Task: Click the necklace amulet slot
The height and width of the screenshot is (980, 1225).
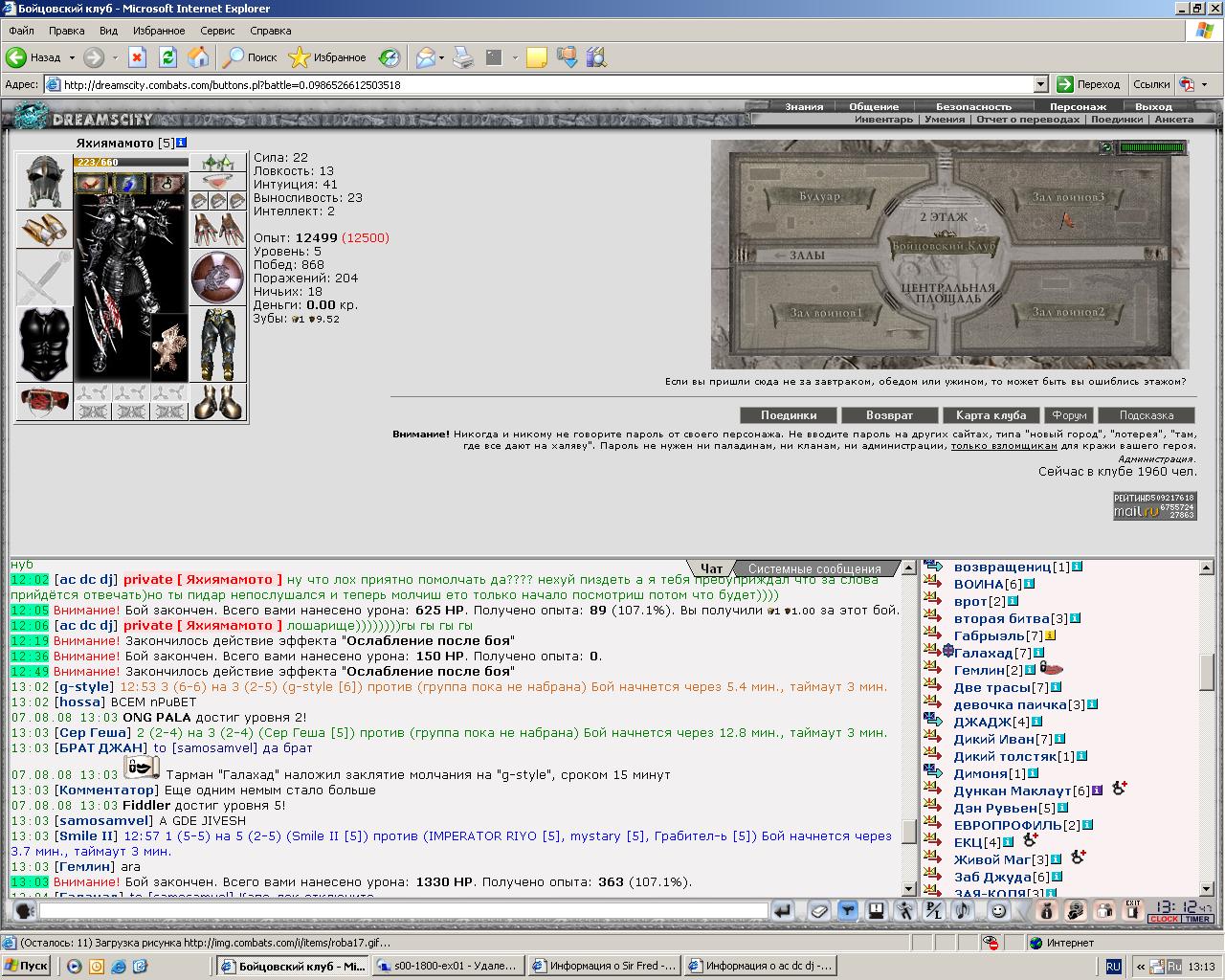Action: click(218, 181)
